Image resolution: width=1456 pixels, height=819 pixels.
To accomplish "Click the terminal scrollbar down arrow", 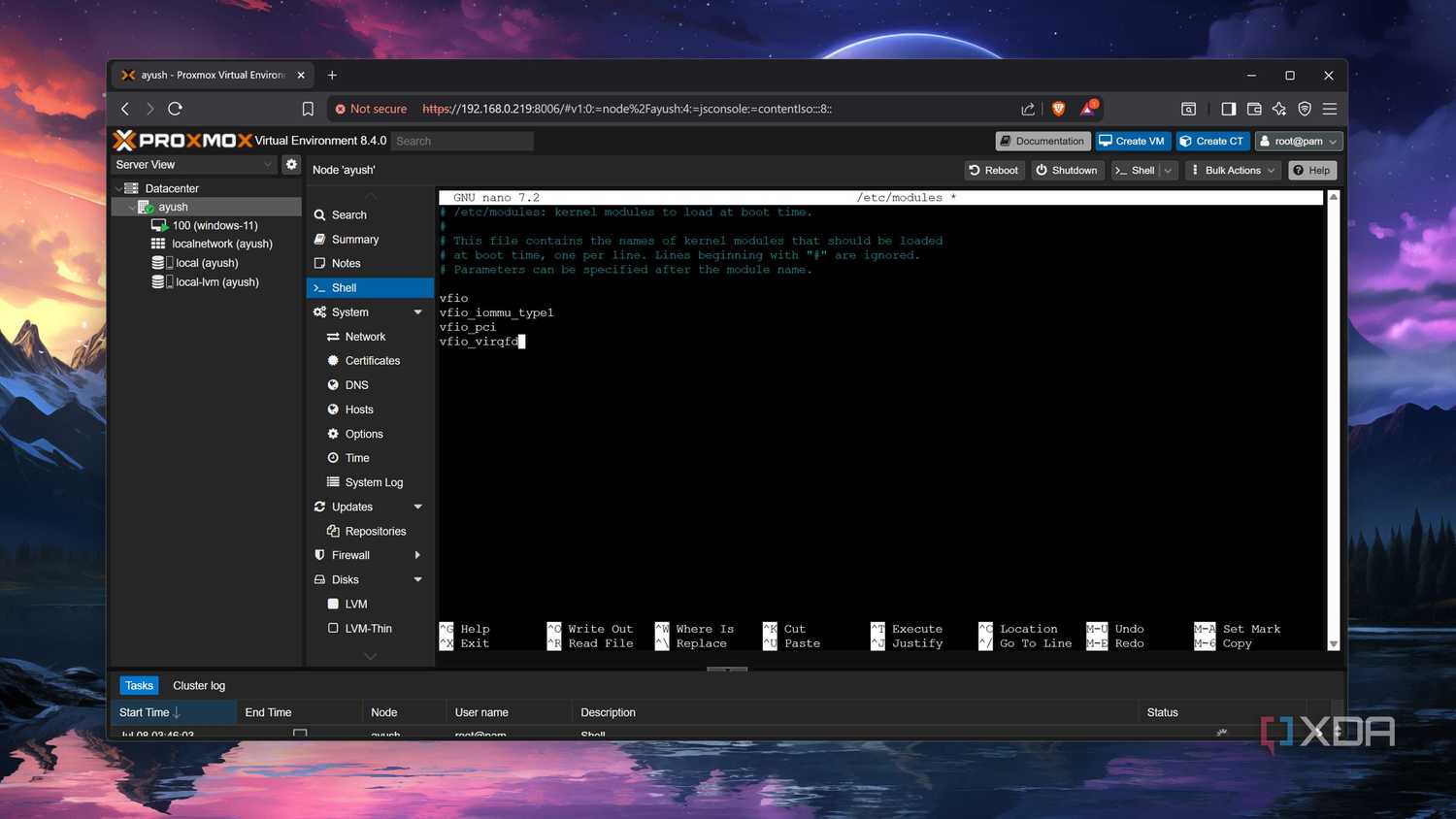I will pyautogui.click(x=1333, y=644).
